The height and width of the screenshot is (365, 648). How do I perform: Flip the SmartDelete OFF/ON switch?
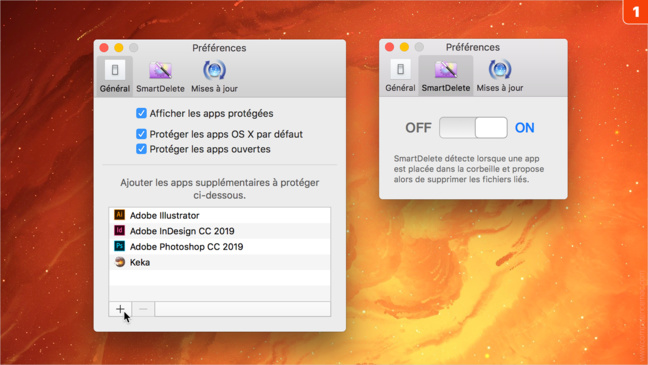[x=473, y=127]
